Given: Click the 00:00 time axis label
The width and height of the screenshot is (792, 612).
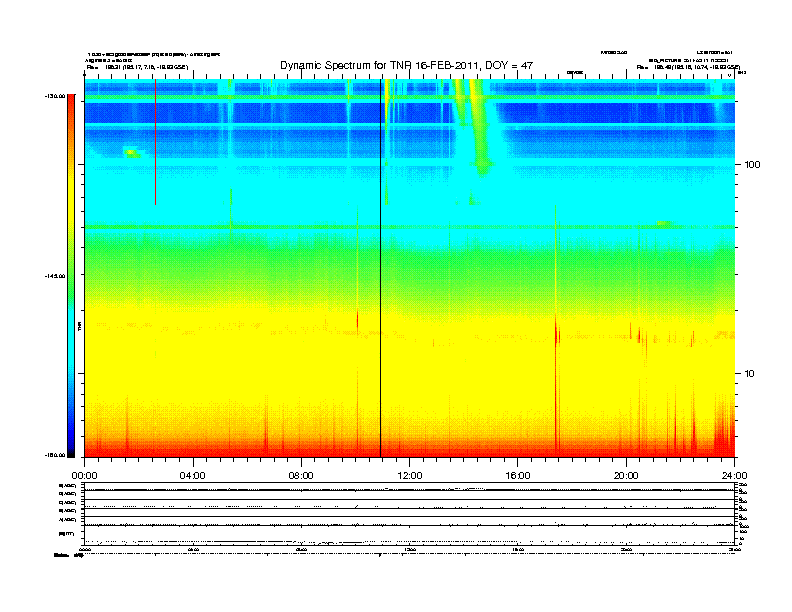Looking at the screenshot, I should pos(84,476).
